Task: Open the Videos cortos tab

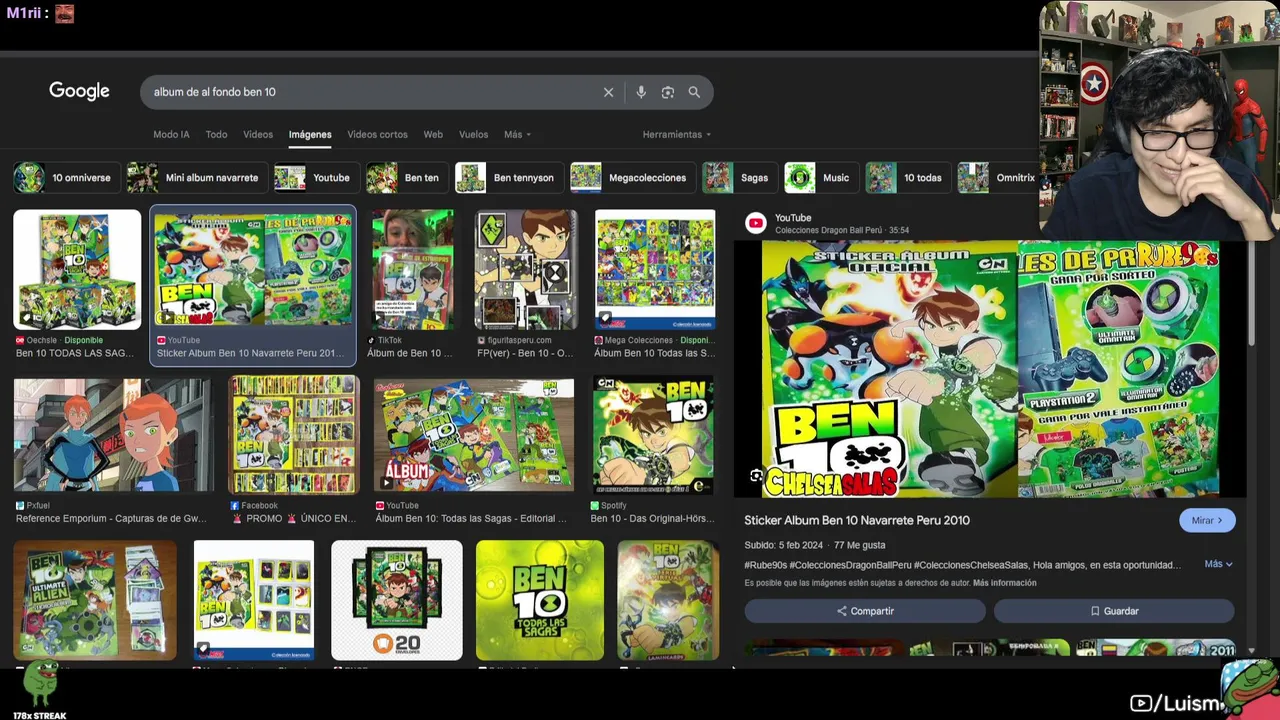Action: pos(377,134)
